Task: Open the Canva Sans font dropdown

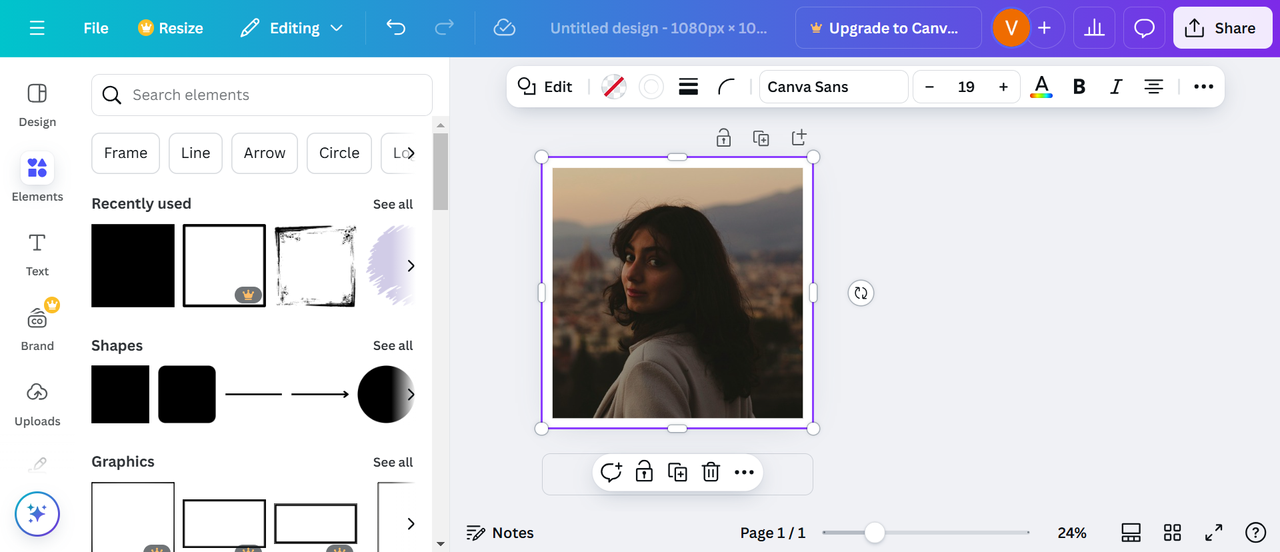Action: click(x=833, y=87)
